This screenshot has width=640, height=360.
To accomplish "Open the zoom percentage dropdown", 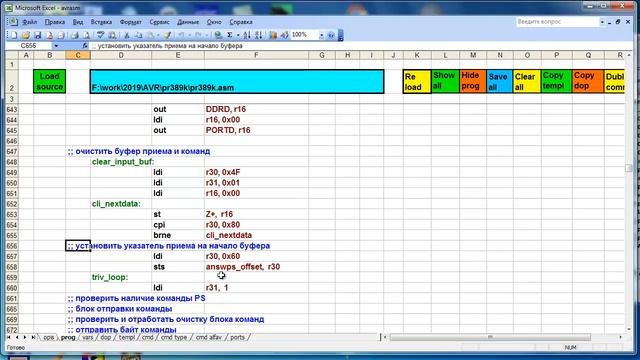I will 322,36.
